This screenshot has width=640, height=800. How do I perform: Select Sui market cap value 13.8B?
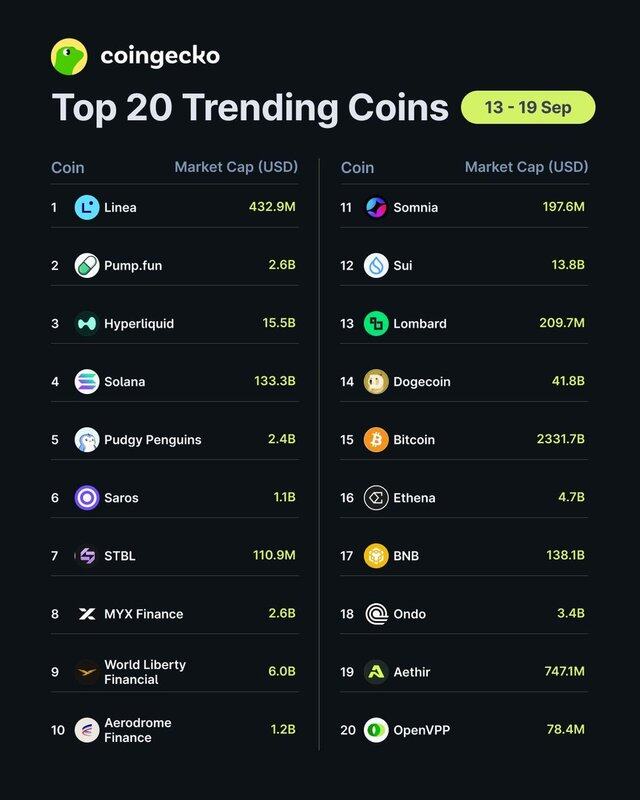coord(568,265)
